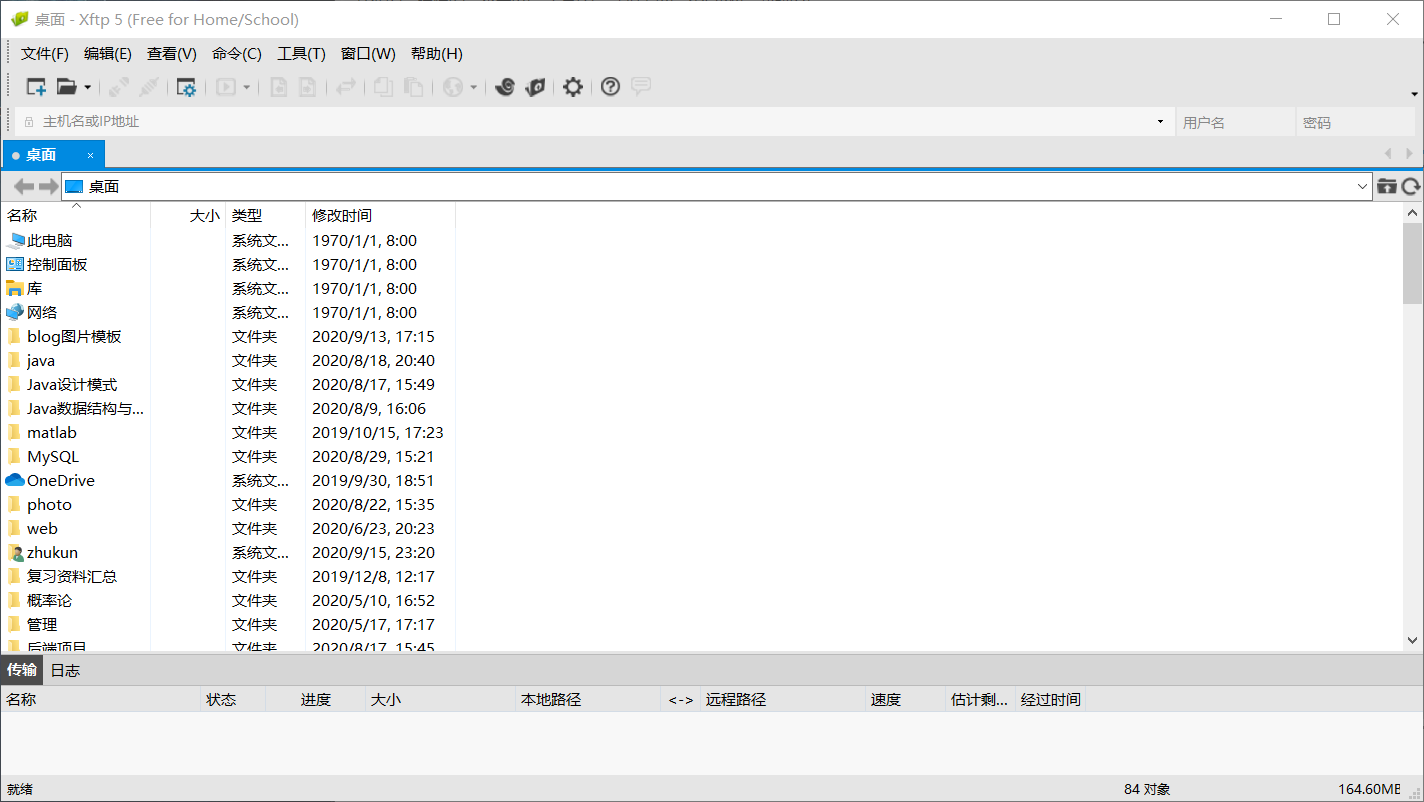Open the 命令(C) menu
This screenshot has height=802, width=1424.
pyautogui.click(x=237, y=54)
